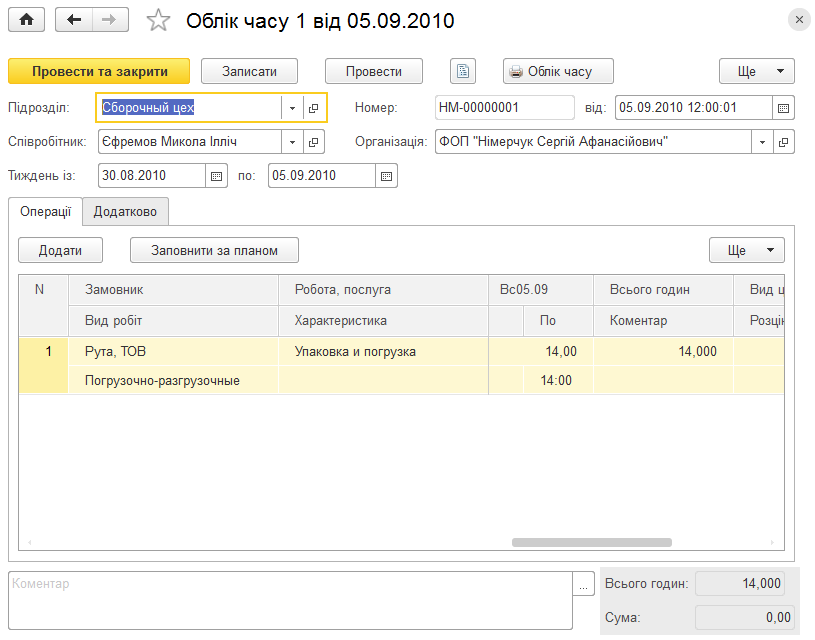This screenshot has width=815, height=640.
Task: Open calendar for document date field
Action: 783,108
